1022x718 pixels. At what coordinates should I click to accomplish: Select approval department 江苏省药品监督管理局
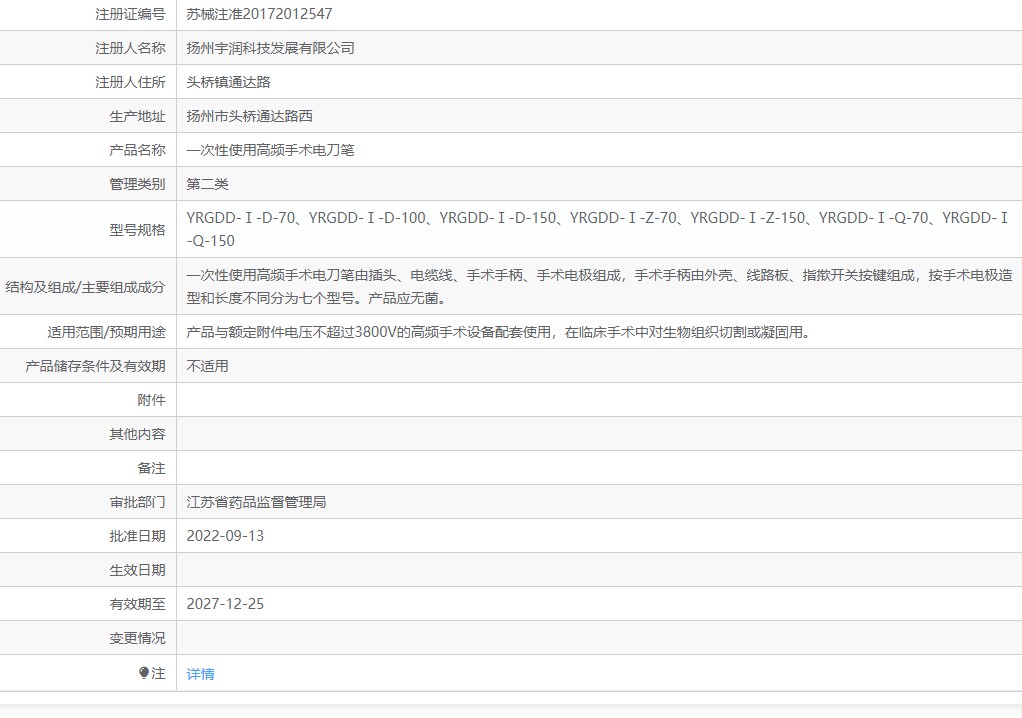pyautogui.click(x=256, y=502)
